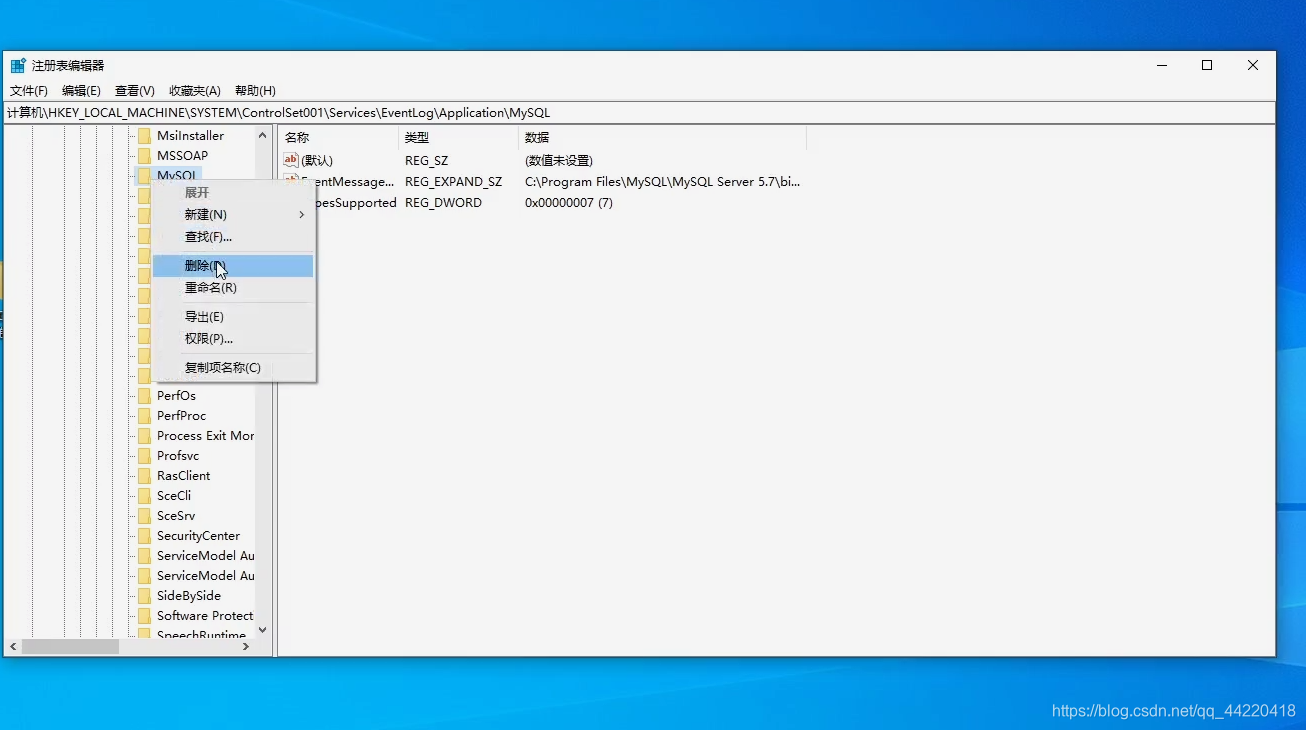Minimize the Registry Editor window

pos(1162,66)
